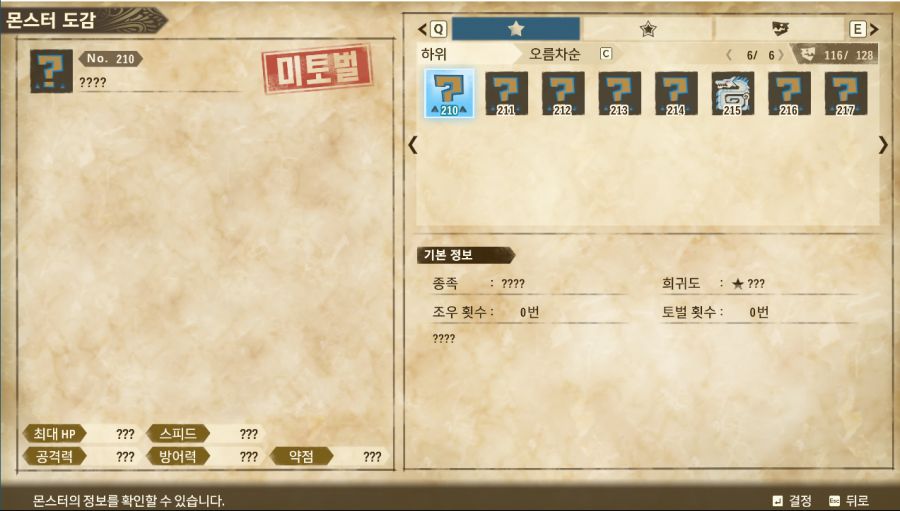Show previous monster row using left chevron

(x=413, y=145)
